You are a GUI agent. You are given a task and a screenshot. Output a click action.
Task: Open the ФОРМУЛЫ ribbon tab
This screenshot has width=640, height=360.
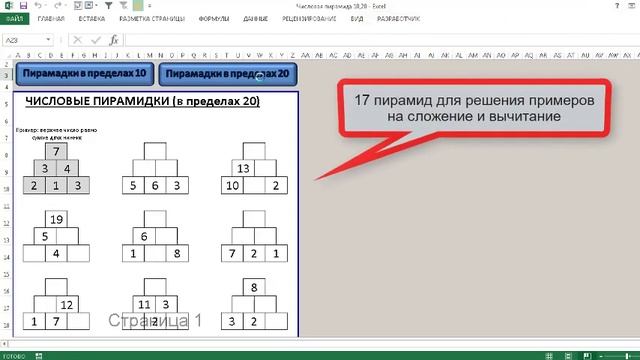click(x=213, y=19)
